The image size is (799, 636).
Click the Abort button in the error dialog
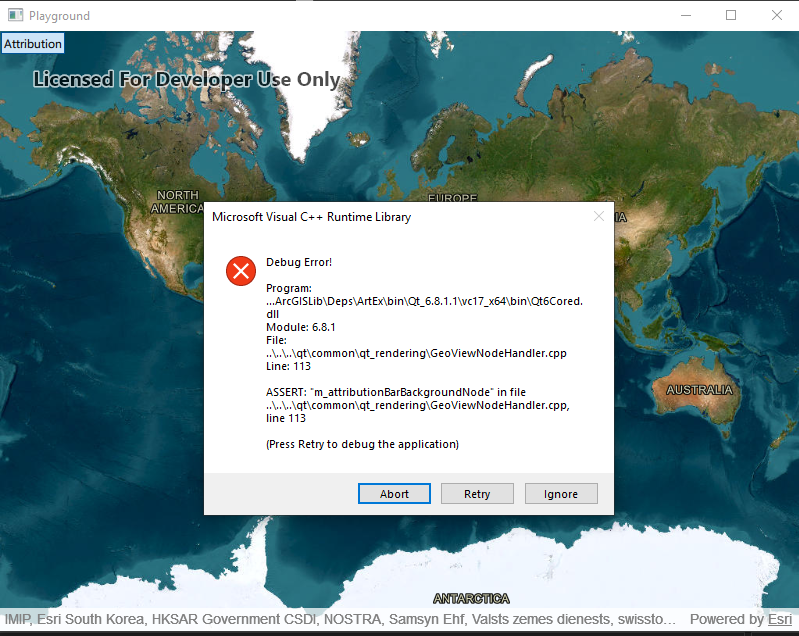(x=394, y=493)
